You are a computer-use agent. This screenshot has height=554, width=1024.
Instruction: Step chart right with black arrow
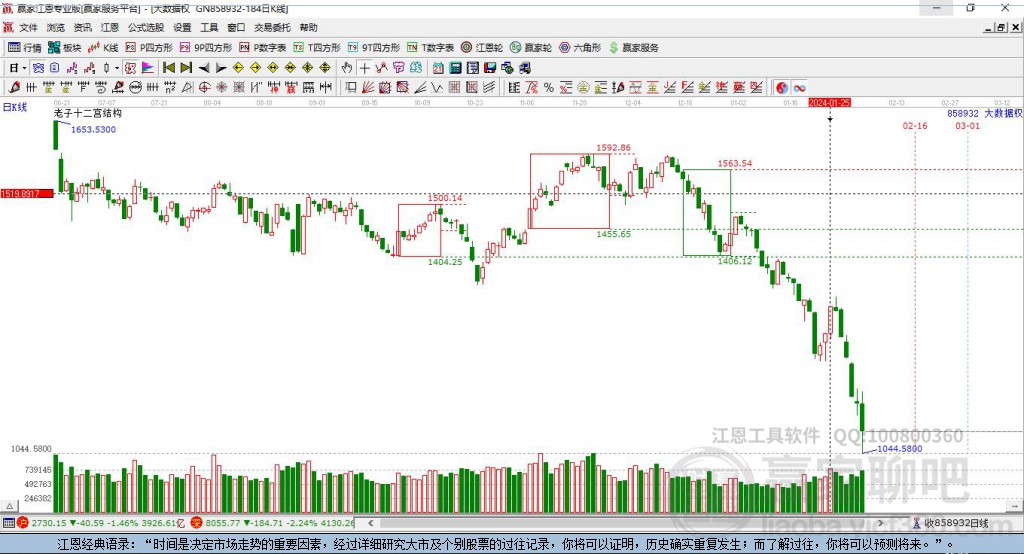coord(221,68)
